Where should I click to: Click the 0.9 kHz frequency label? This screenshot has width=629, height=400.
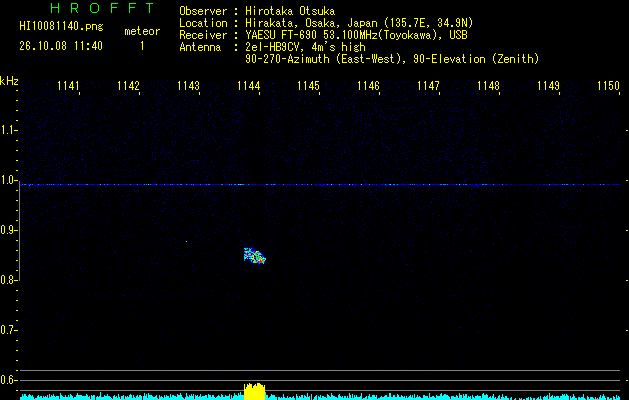click(8, 230)
